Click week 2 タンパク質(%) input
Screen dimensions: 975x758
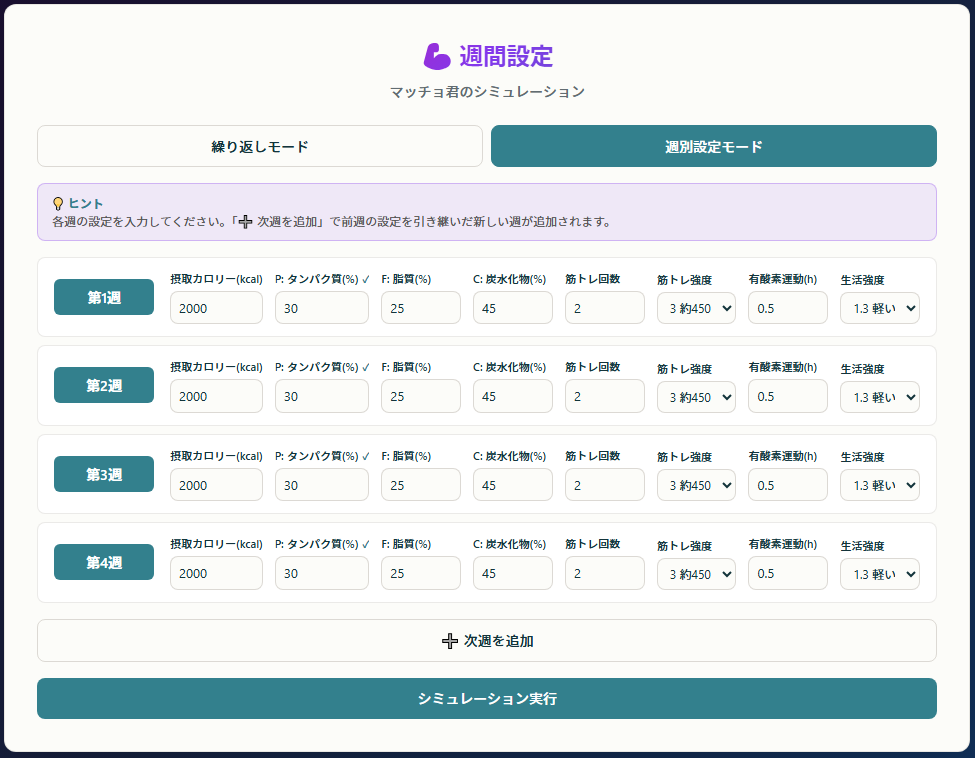tap(322, 396)
